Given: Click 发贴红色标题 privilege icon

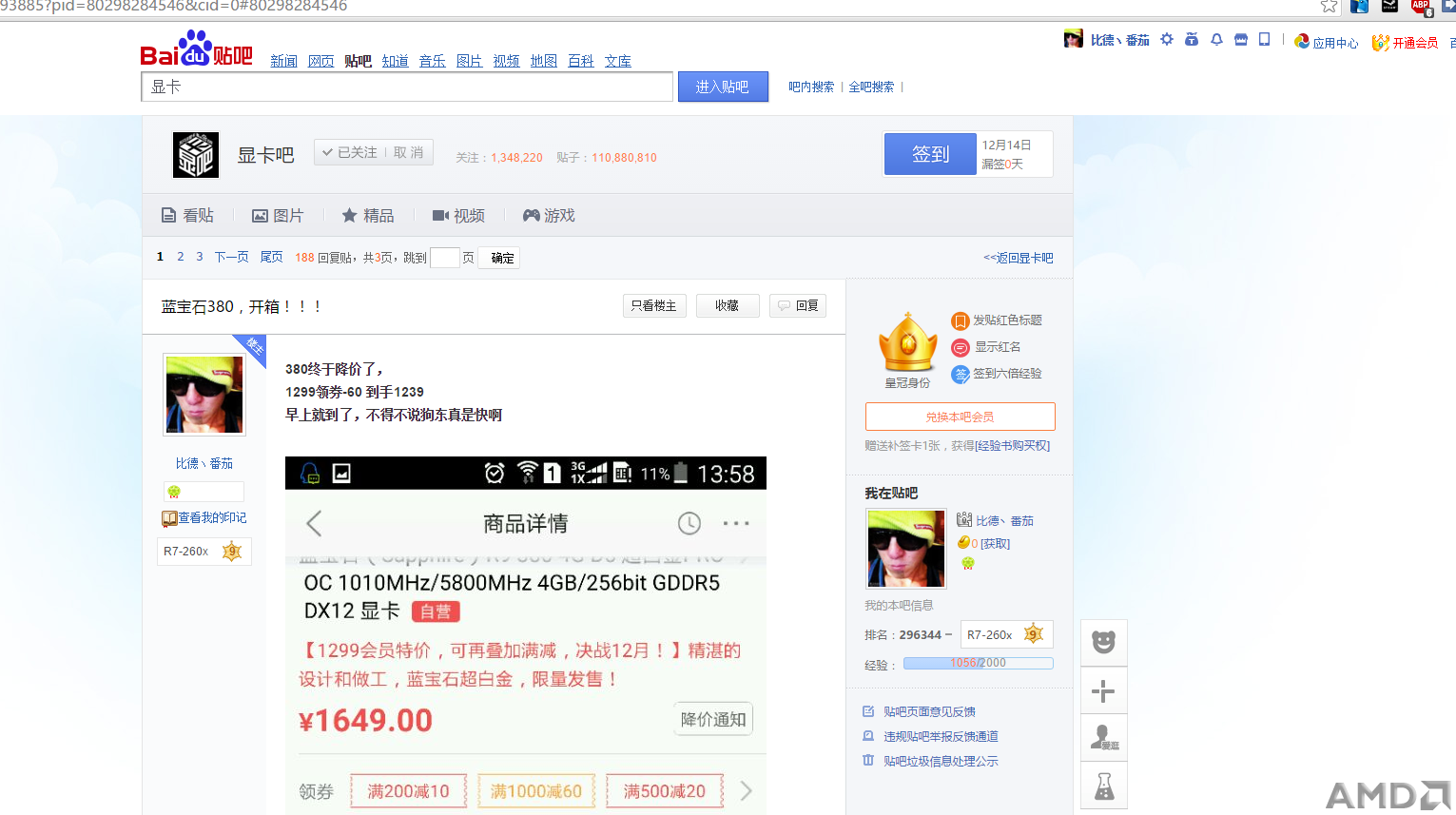Looking at the screenshot, I should (961, 320).
